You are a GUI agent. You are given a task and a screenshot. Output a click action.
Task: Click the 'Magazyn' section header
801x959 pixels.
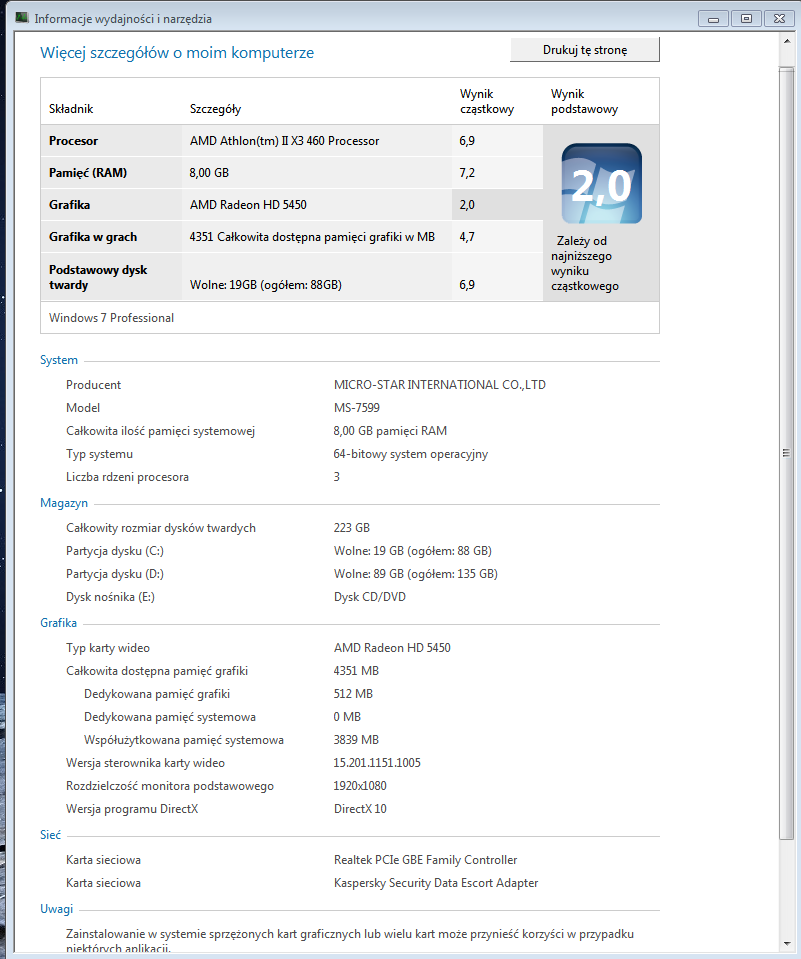64,503
